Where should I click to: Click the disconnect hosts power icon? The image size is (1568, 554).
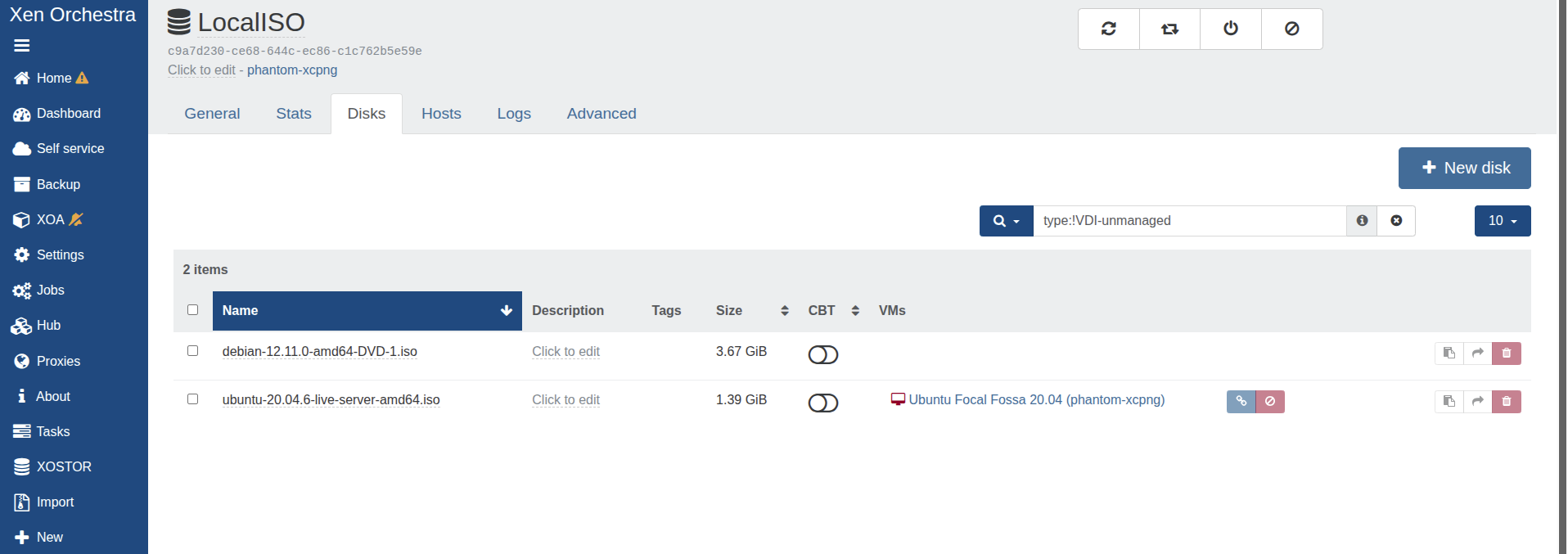pyautogui.click(x=1230, y=29)
